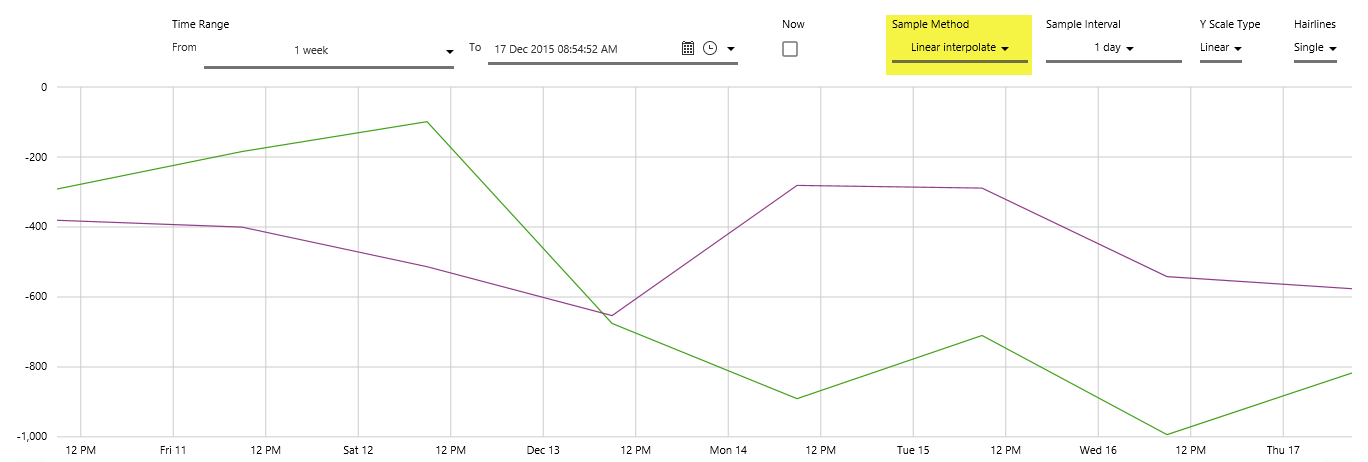Open the calendar date picker icon

coord(688,48)
